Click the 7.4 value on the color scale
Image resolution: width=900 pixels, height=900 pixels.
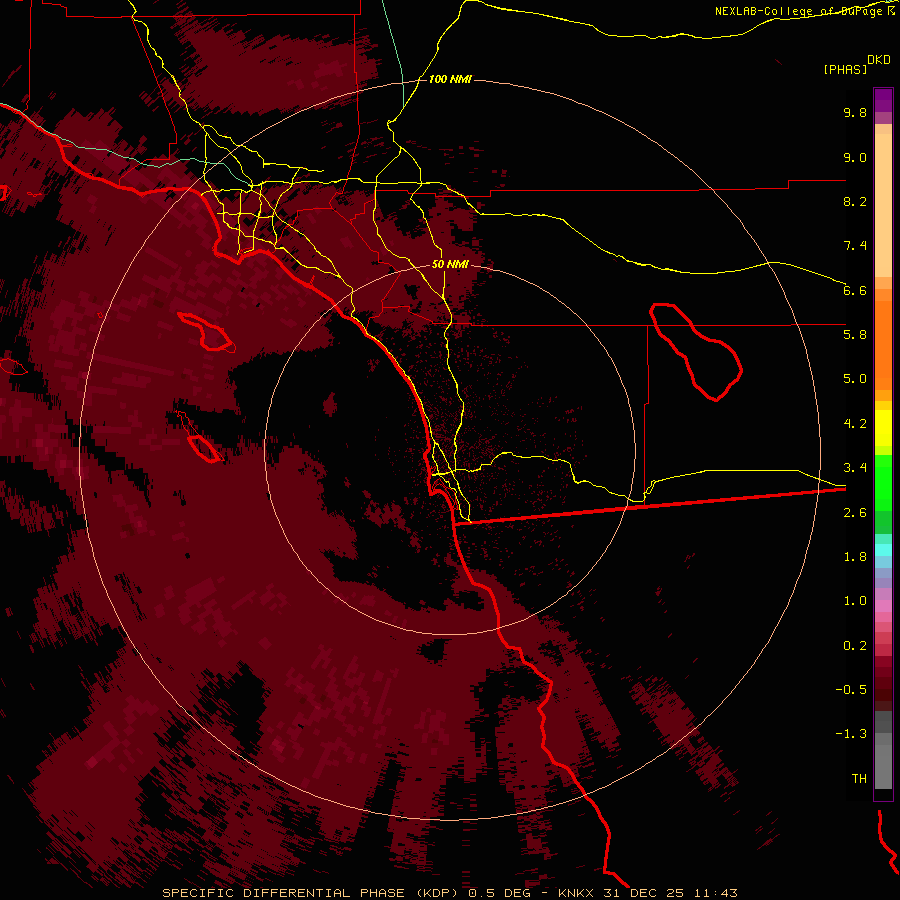[855, 246]
